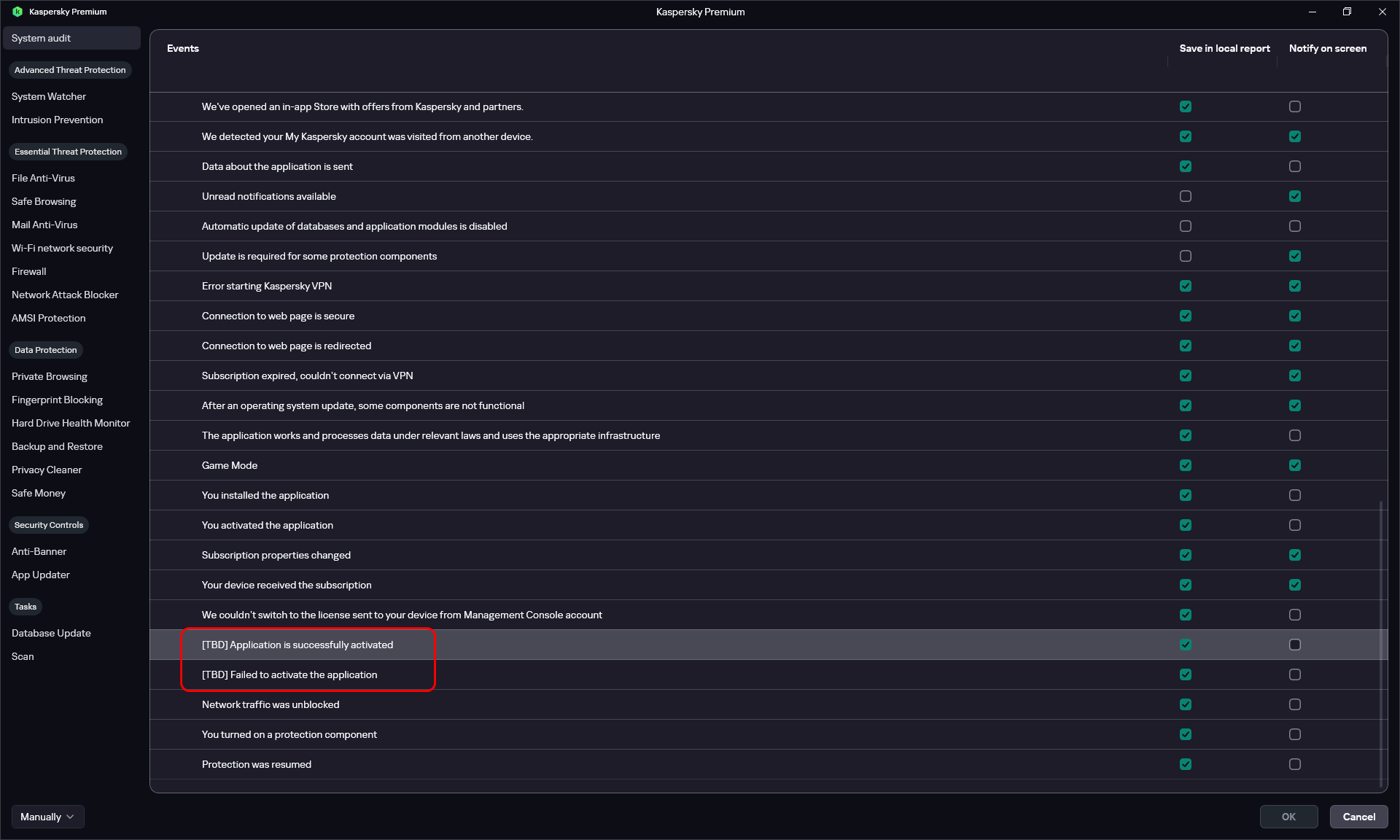The width and height of the screenshot is (1400, 840).
Task: Expand the Manually dropdown
Action: click(x=47, y=817)
